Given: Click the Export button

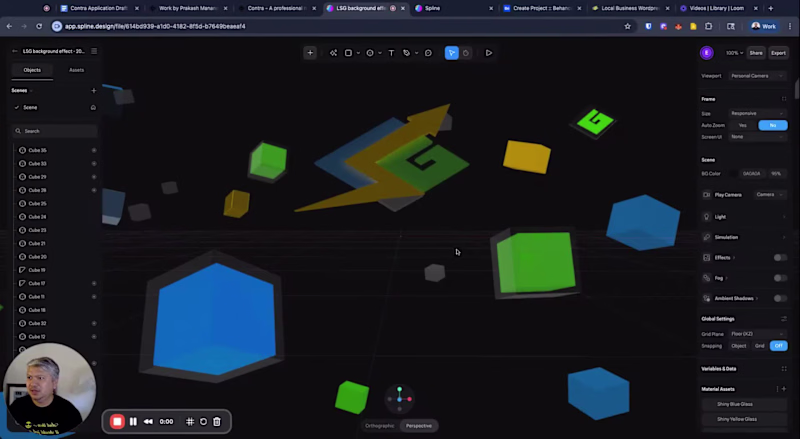Looking at the screenshot, I should [x=779, y=53].
